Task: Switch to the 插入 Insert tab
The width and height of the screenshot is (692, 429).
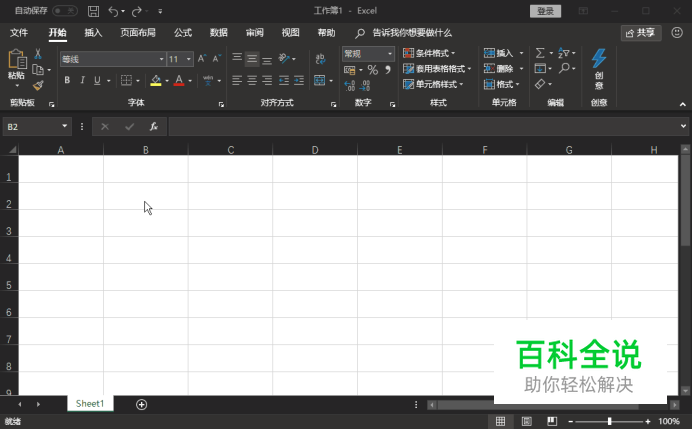Action: click(93, 33)
